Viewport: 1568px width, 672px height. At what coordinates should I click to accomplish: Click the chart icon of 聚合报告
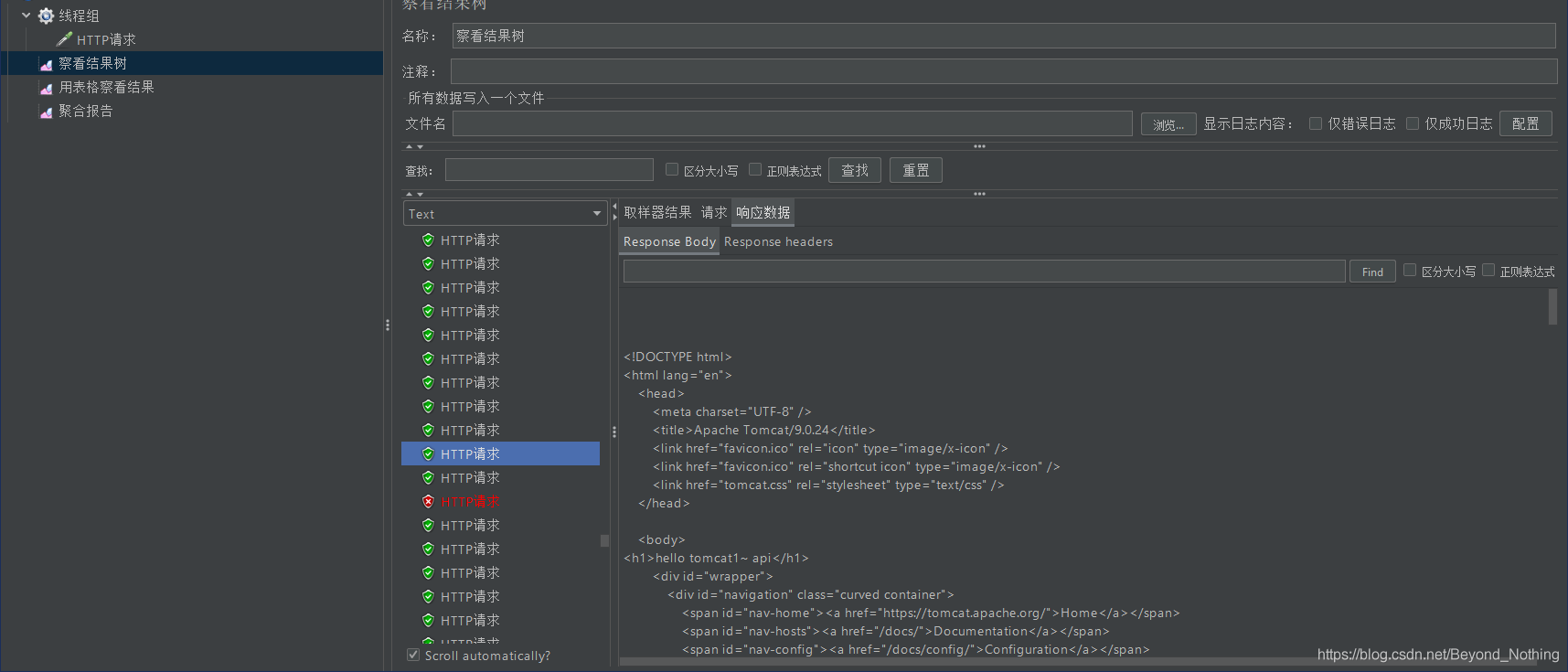tap(46, 112)
